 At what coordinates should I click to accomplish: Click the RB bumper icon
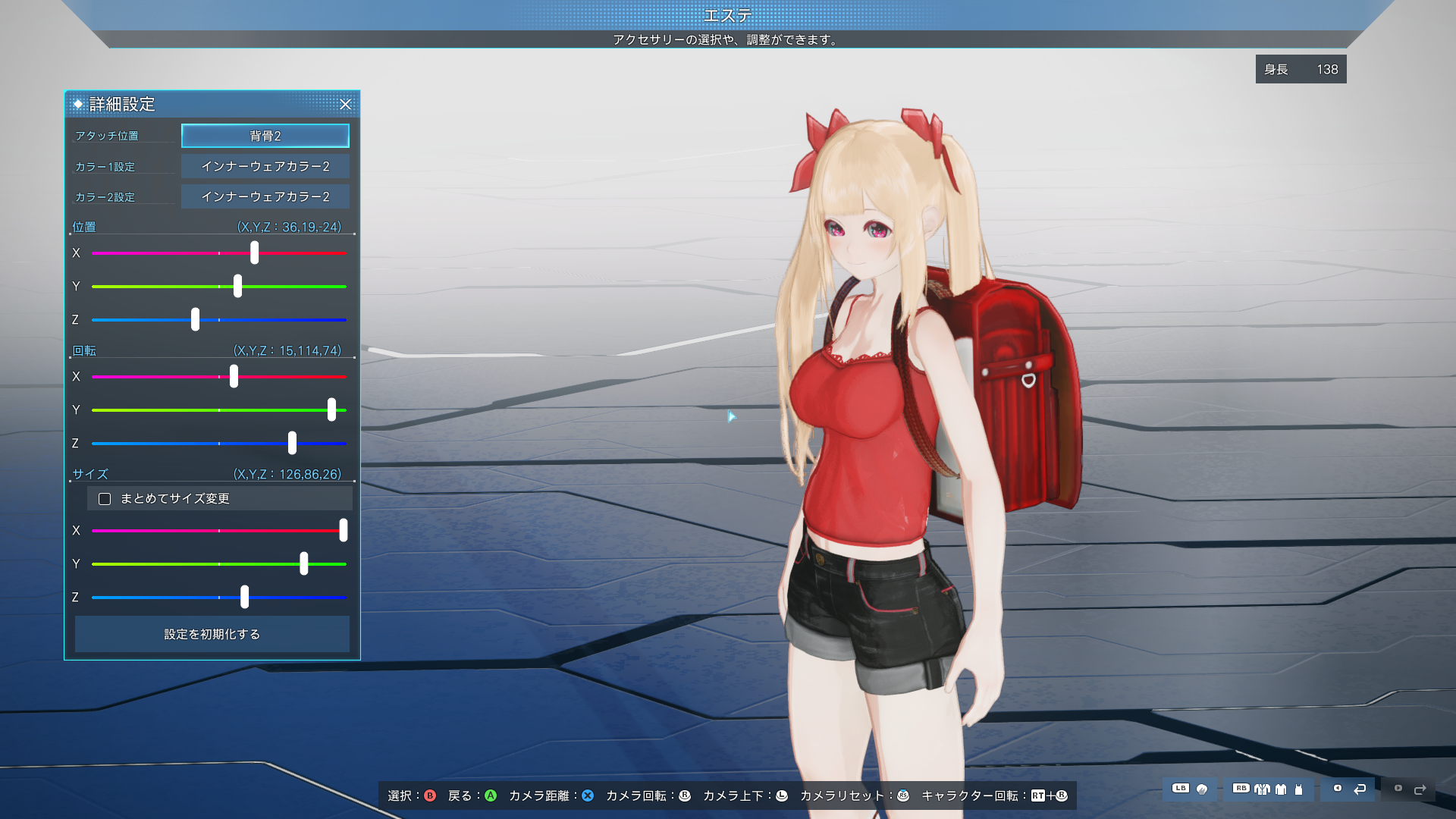[x=1241, y=788]
